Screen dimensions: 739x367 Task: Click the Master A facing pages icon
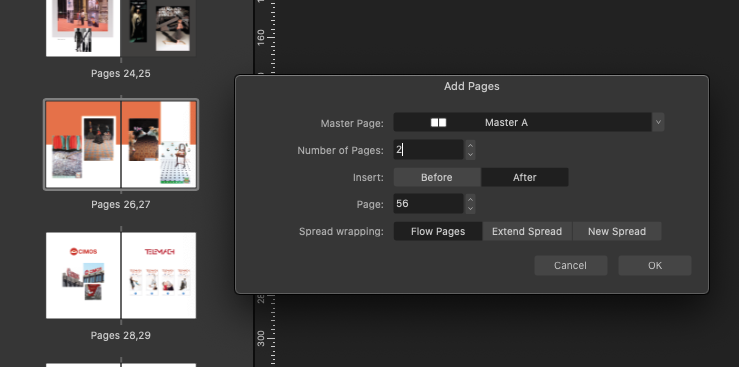coord(438,122)
